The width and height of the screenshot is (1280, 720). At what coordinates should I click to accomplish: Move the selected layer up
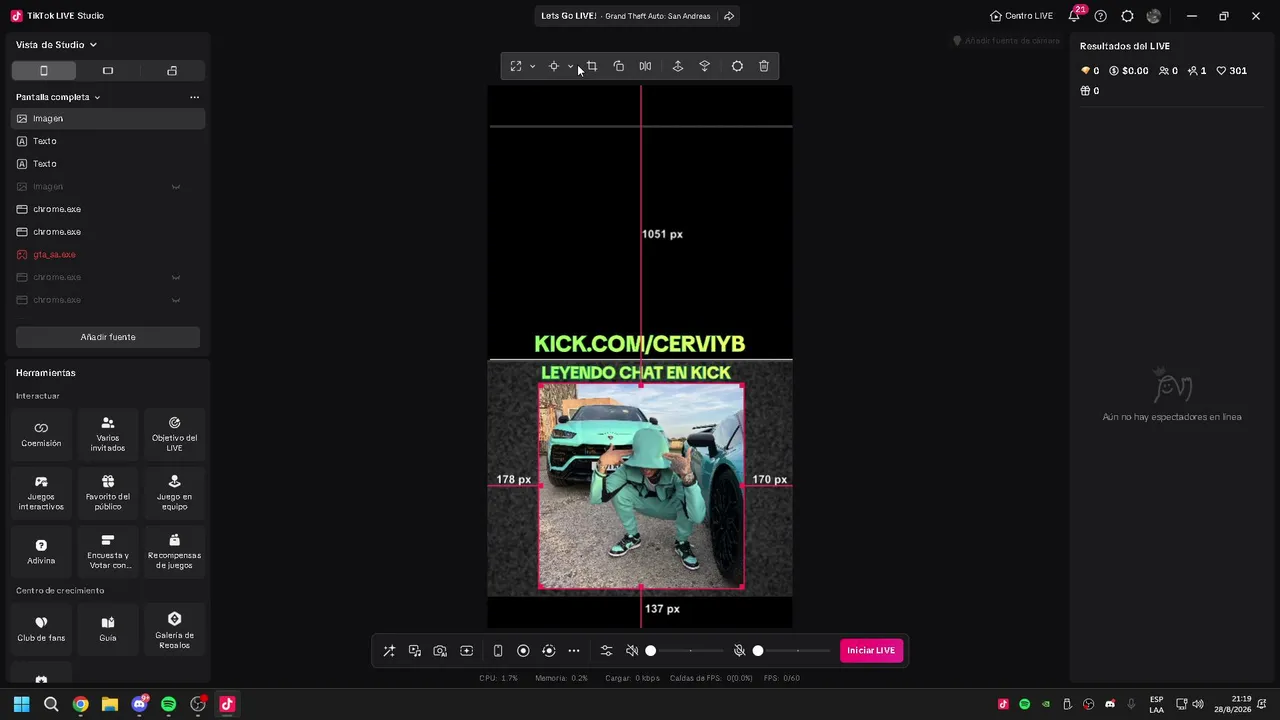tap(678, 66)
